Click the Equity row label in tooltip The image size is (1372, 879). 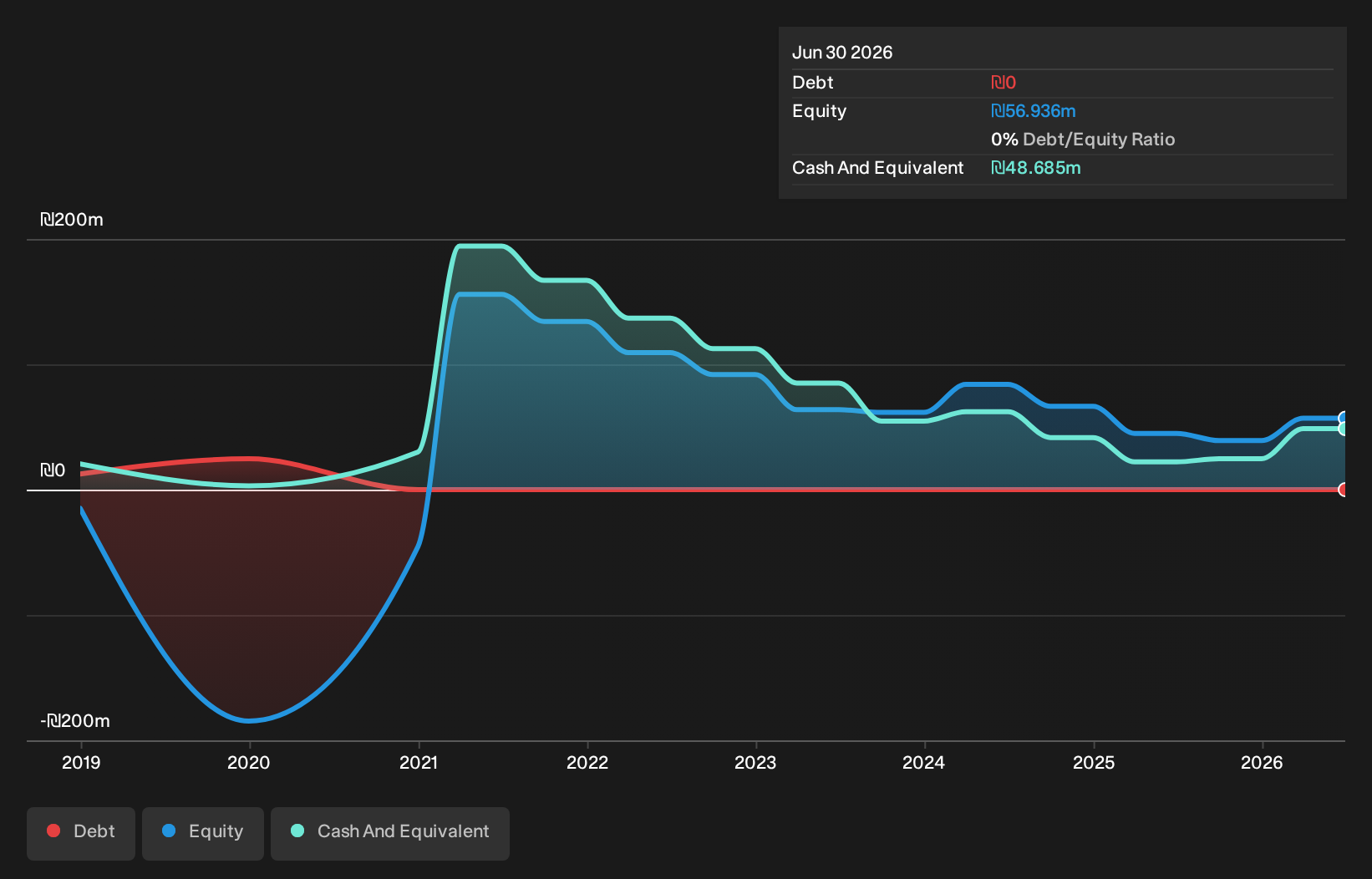(820, 111)
